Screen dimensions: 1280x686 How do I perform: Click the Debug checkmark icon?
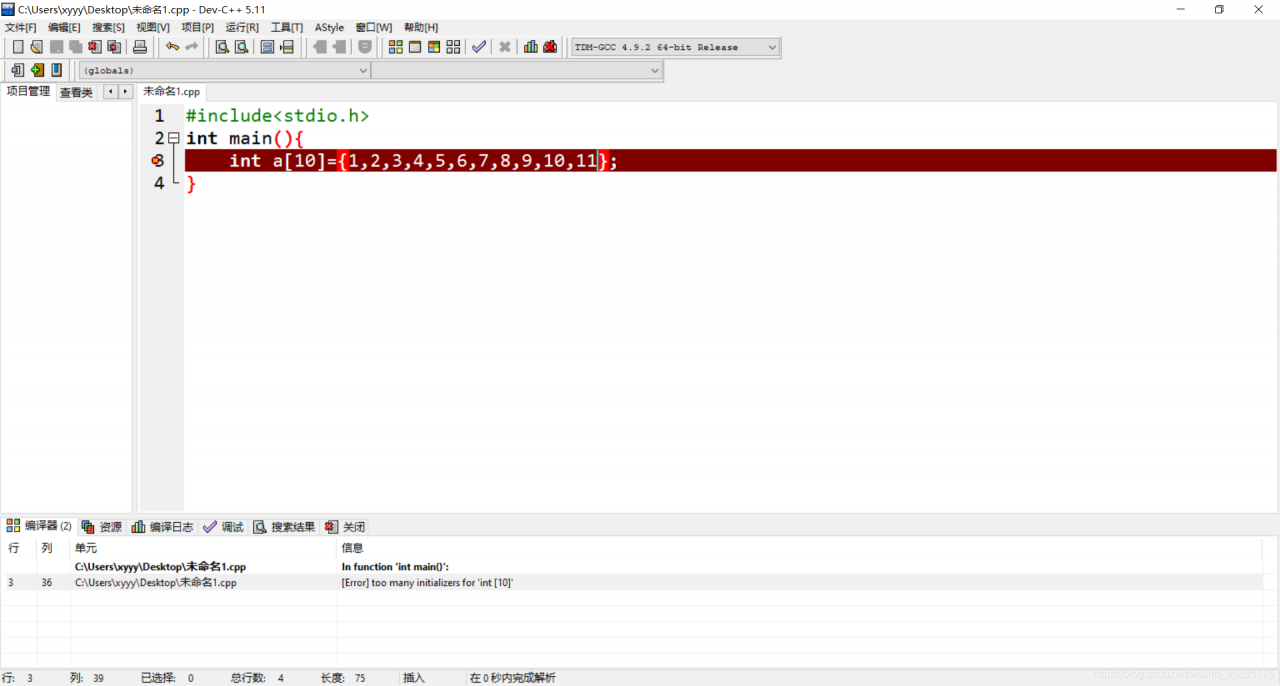[x=479, y=47]
